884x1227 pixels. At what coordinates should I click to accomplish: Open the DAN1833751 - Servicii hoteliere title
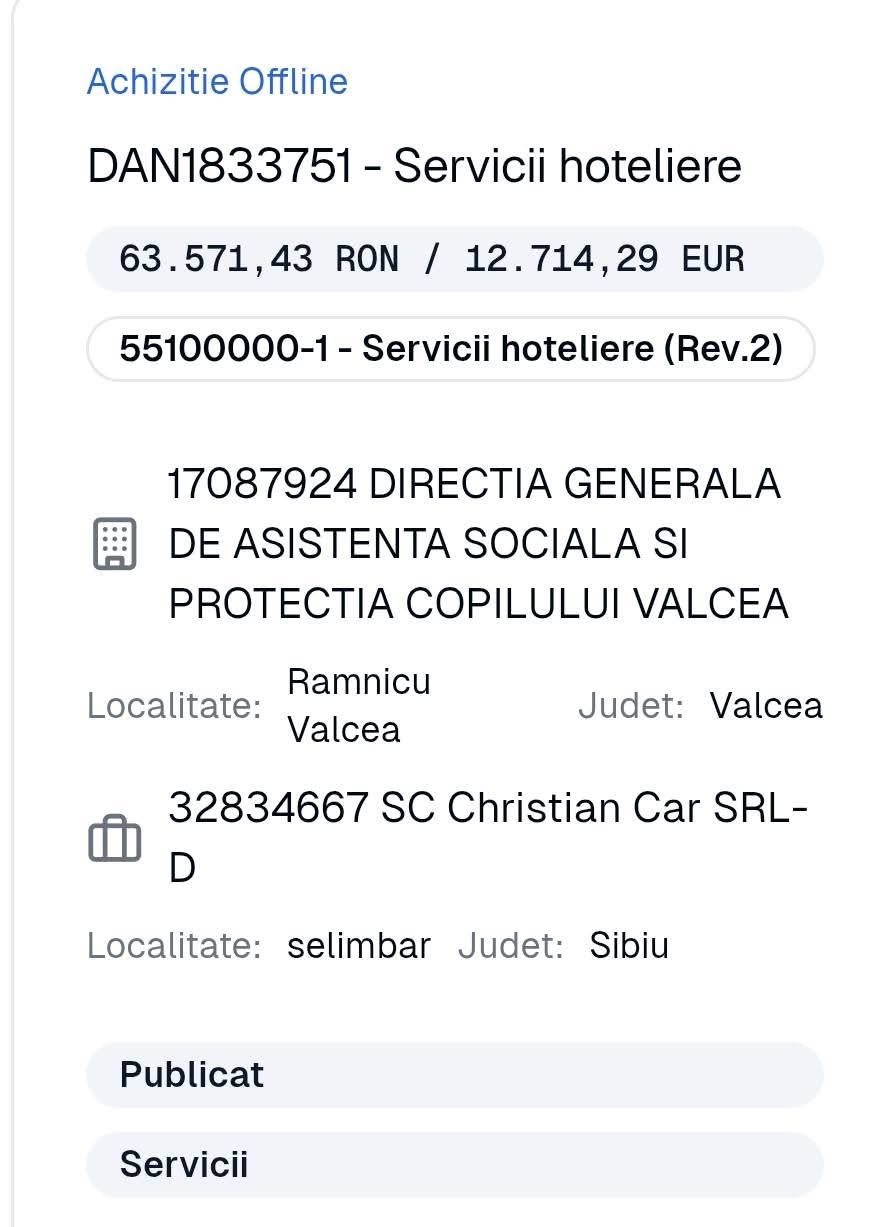(414, 167)
